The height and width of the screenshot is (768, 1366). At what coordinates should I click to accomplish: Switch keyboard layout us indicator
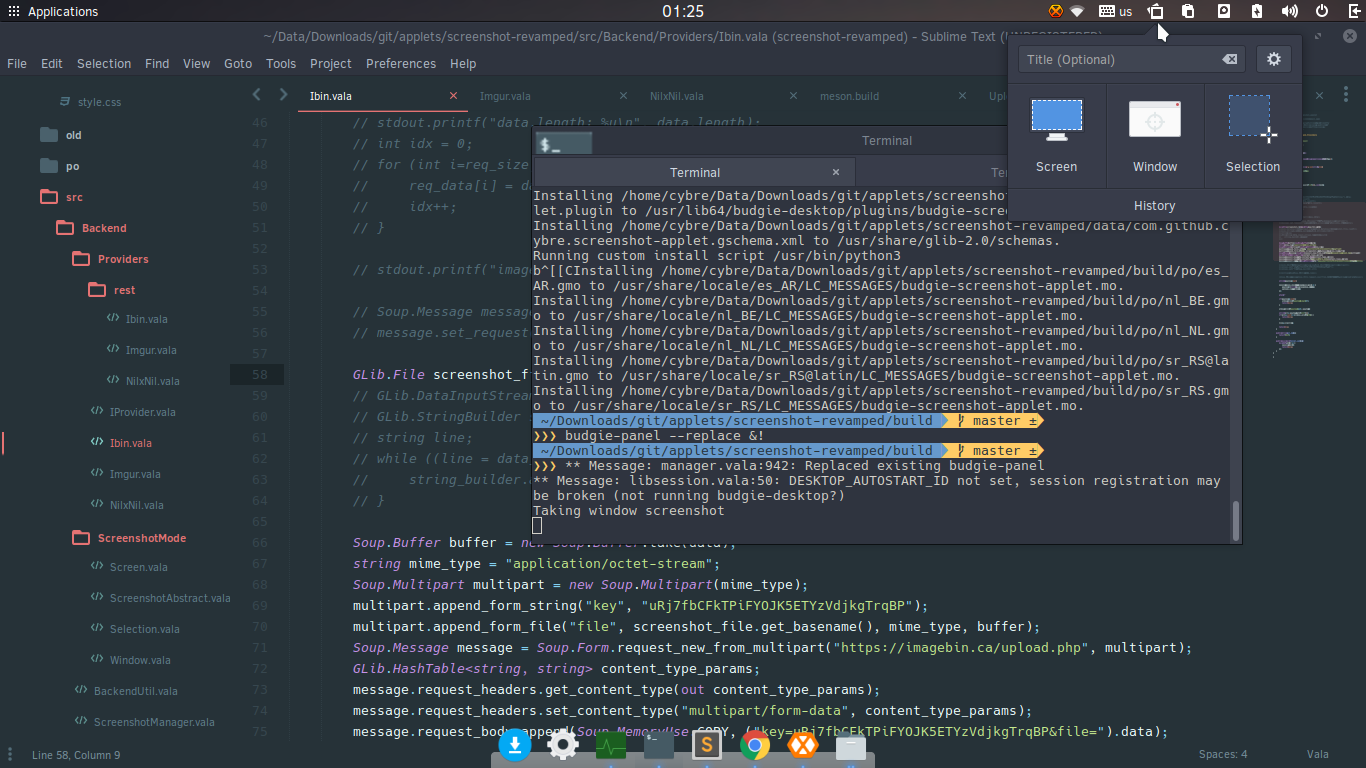click(x=1115, y=11)
